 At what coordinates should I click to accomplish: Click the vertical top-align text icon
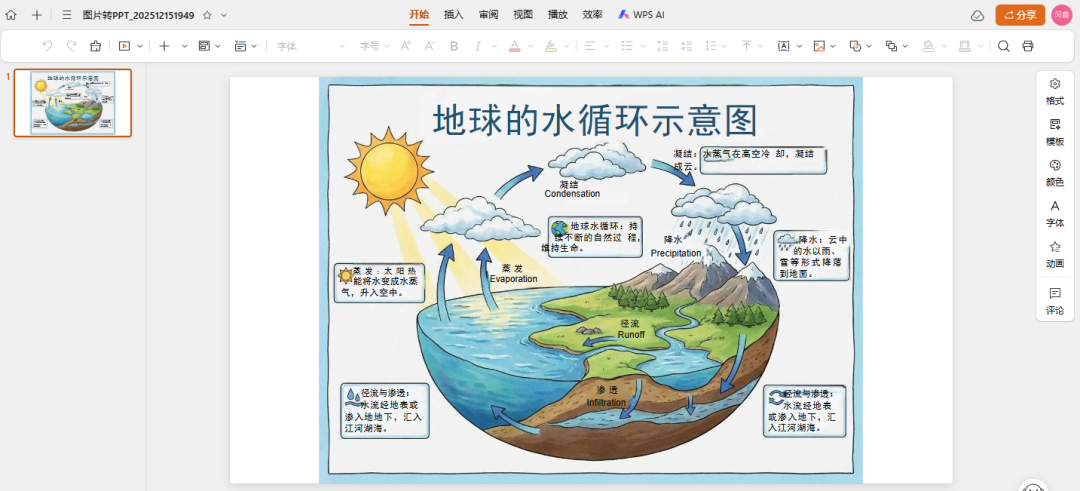pyautogui.click(x=747, y=46)
